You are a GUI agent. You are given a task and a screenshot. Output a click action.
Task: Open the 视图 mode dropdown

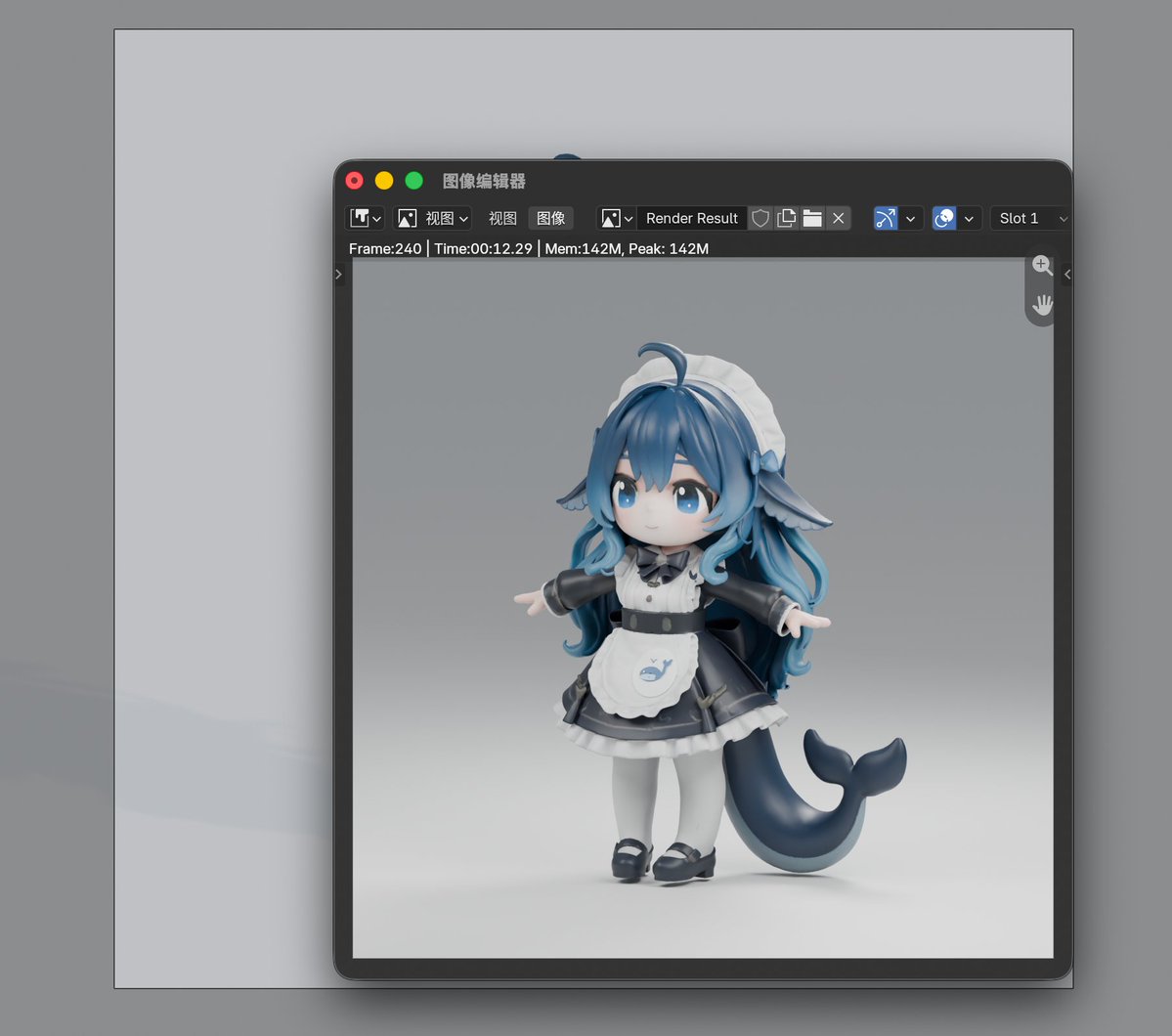433,218
